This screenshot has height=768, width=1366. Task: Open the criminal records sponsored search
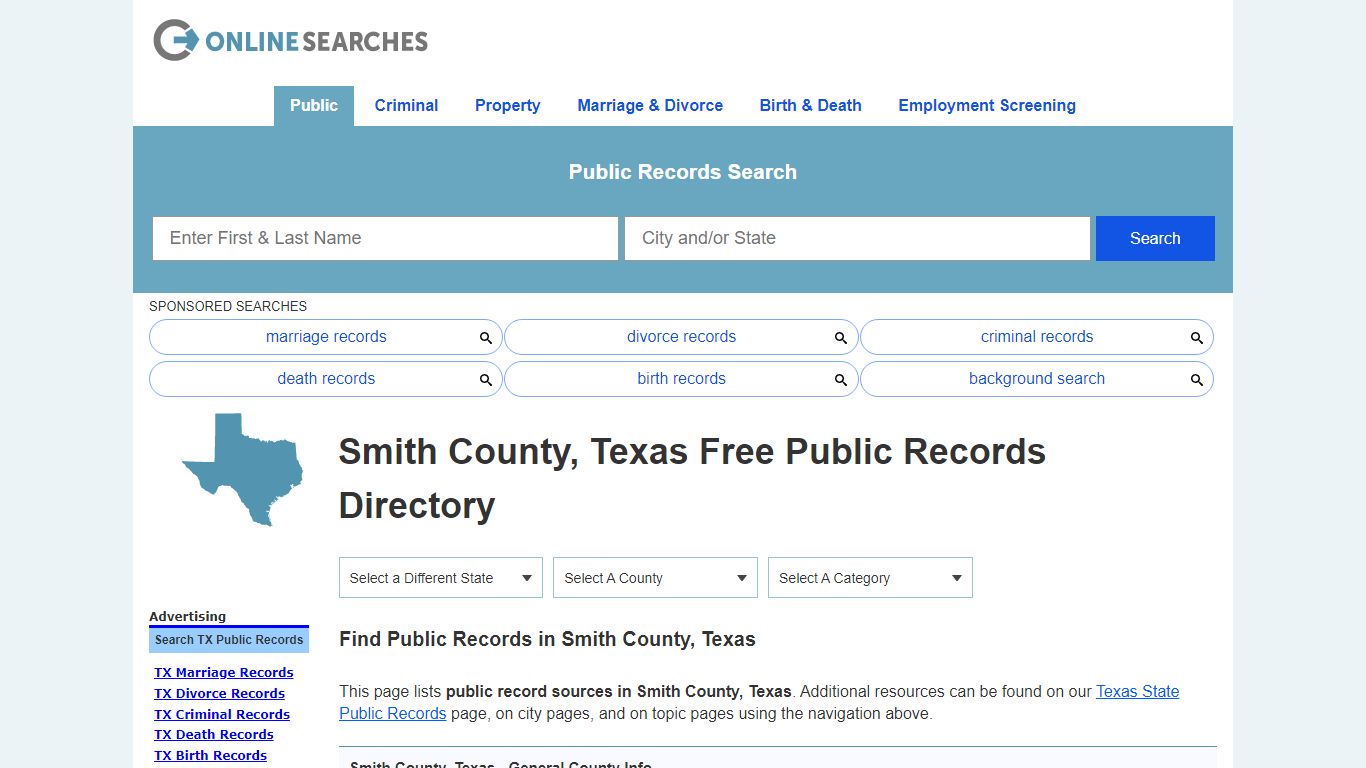pyautogui.click(x=1037, y=337)
